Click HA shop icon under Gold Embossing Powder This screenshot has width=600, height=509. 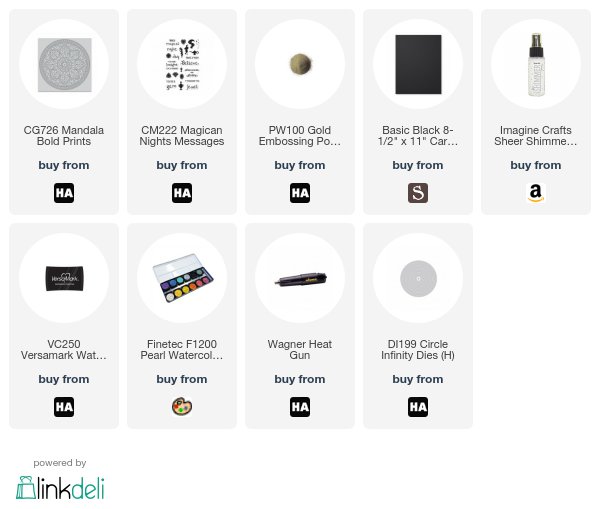tap(300, 193)
